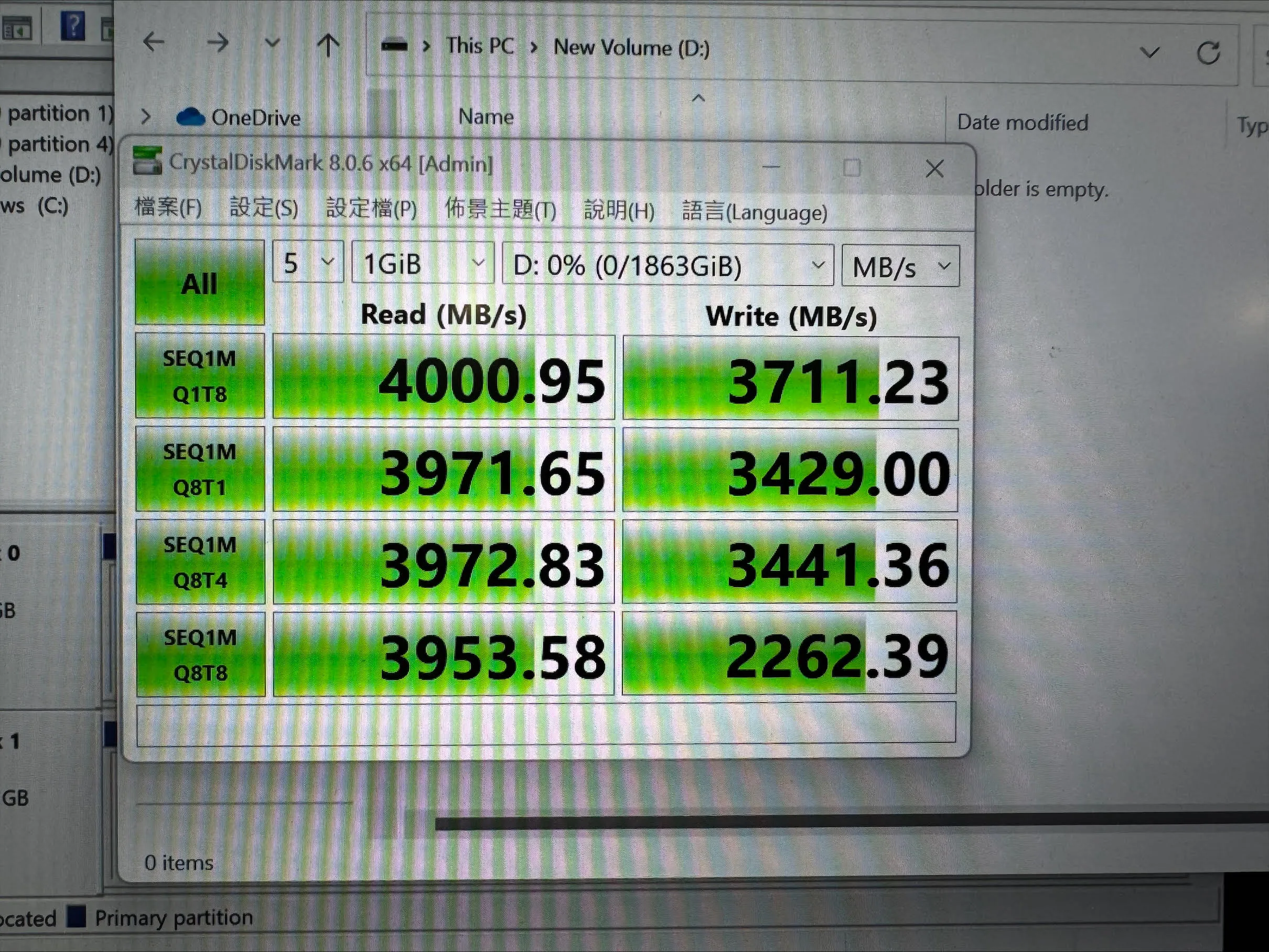Click the 'Primary partition' legend label
The image size is (1269, 952).
point(174,917)
